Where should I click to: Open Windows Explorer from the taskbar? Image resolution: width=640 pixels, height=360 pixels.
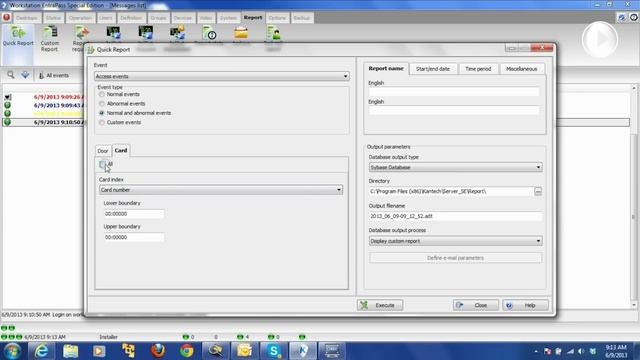point(70,351)
